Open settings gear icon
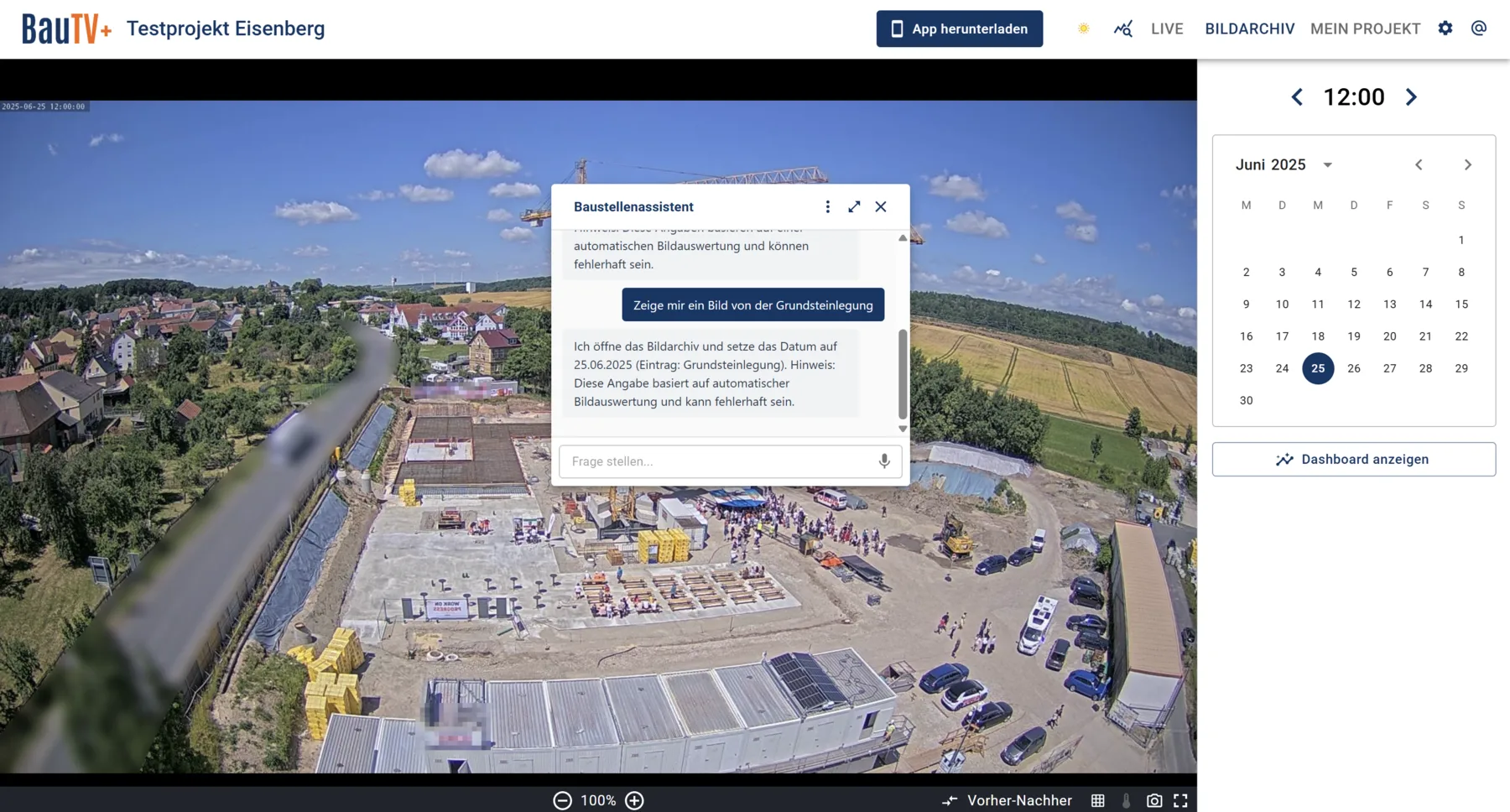 point(1445,28)
